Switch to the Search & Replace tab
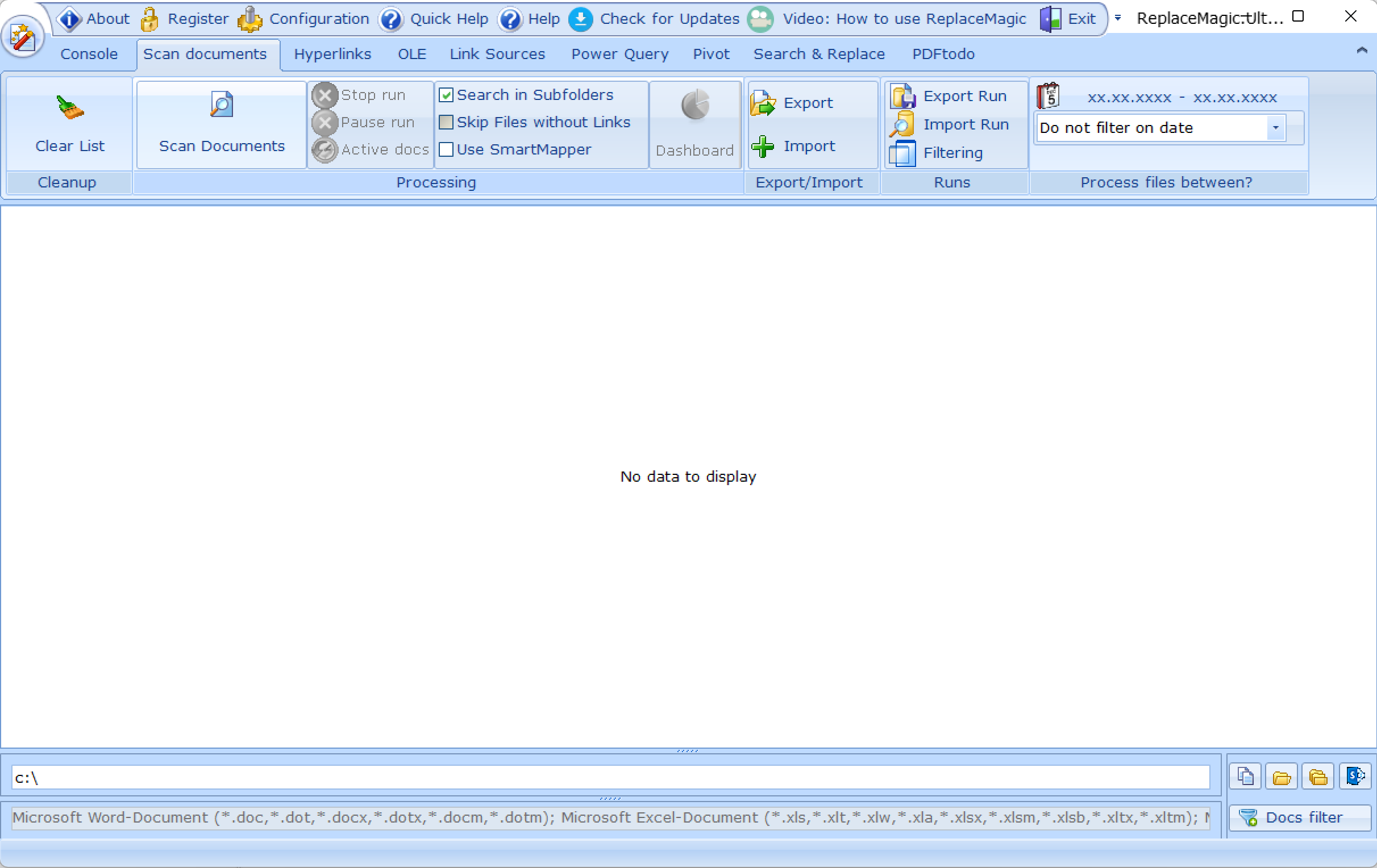This screenshot has height=868, width=1377. click(819, 55)
